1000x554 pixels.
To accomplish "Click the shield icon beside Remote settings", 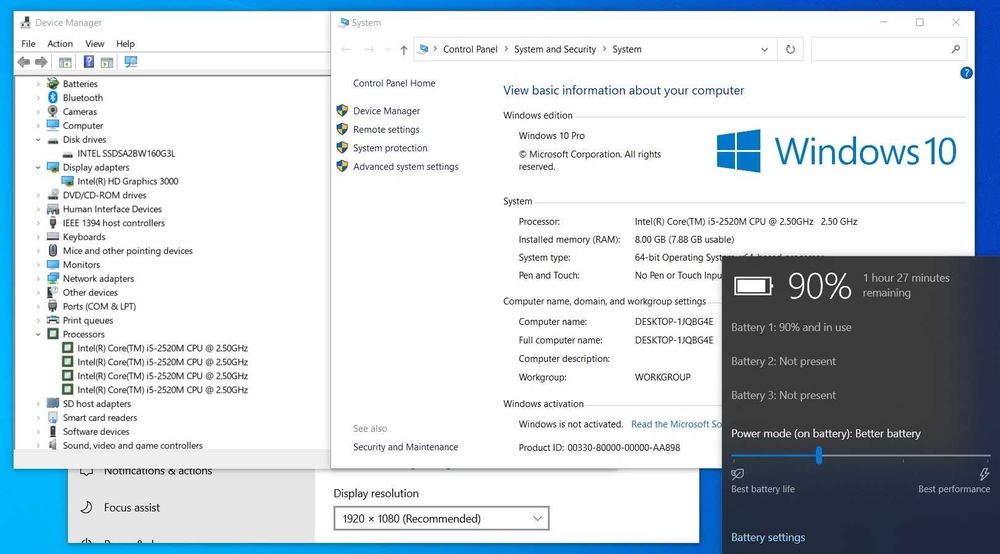I will point(342,129).
